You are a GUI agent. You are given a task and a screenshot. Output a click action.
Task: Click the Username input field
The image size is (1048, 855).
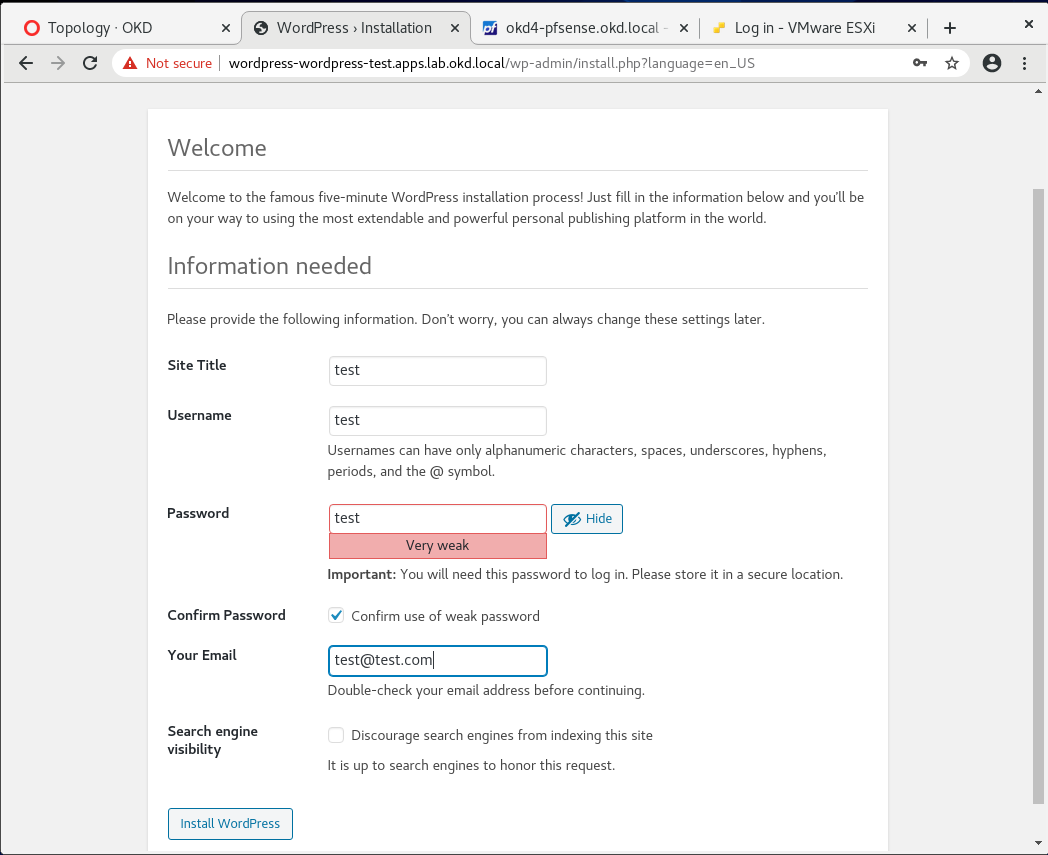point(438,420)
